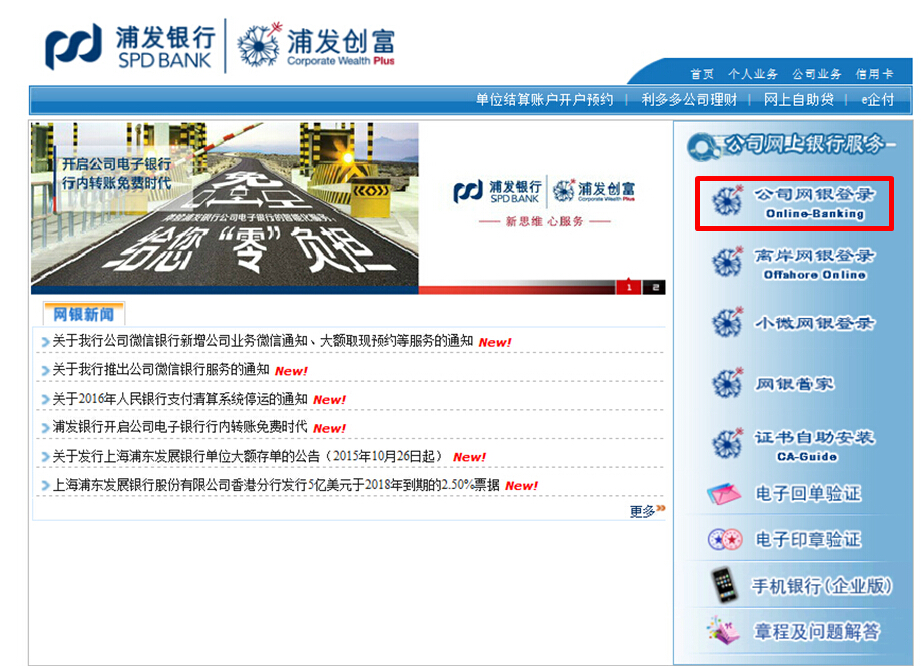Click the dandelion icon beside 网银管家
The height and width of the screenshot is (666, 921).
click(x=725, y=384)
